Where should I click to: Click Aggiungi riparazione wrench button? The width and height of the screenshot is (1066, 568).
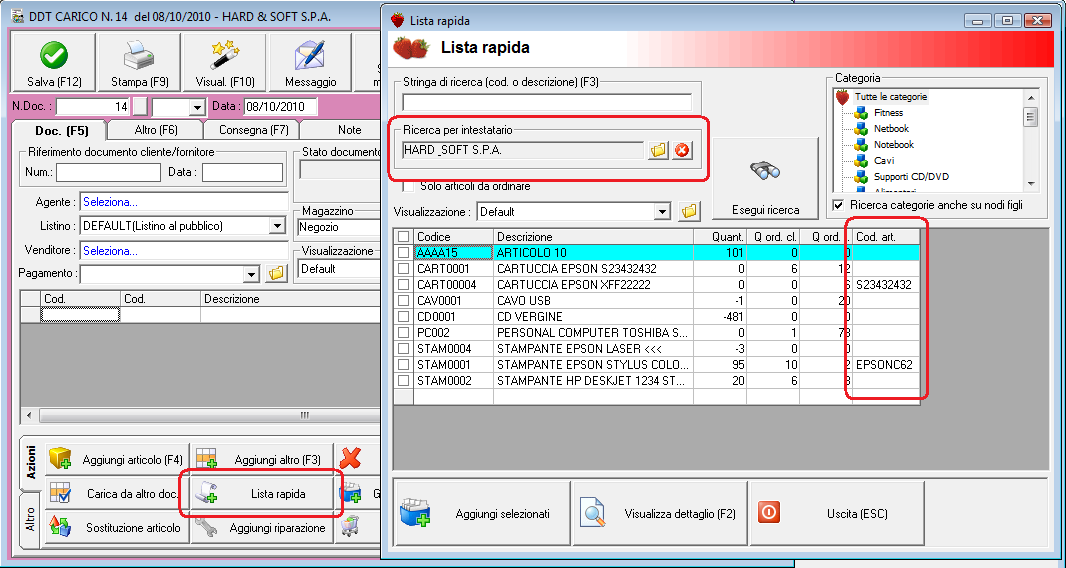click(x=263, y=527)
